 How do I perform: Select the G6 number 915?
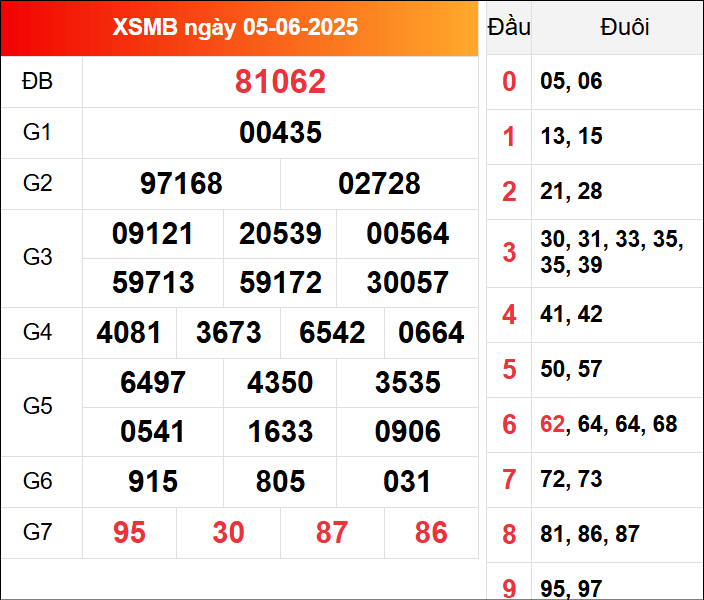pos(153,481)
